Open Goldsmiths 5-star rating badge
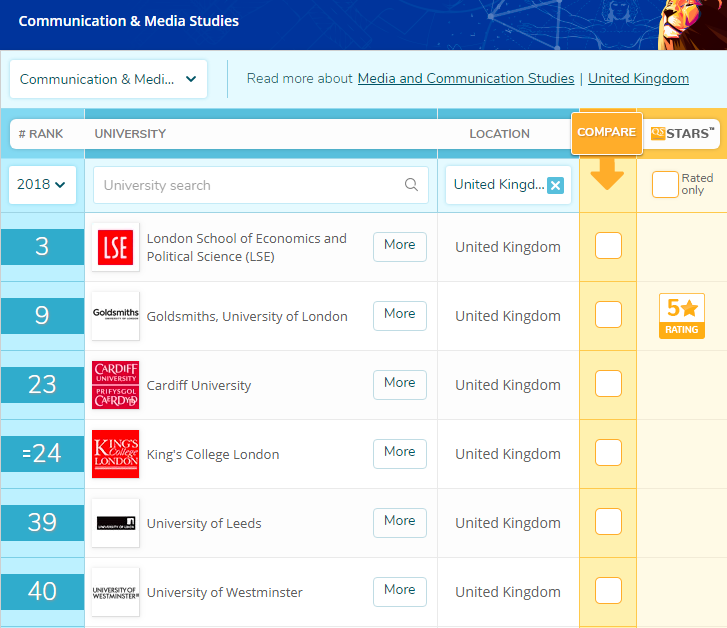Viewport: 727px width, 628px height. point(681,316)
